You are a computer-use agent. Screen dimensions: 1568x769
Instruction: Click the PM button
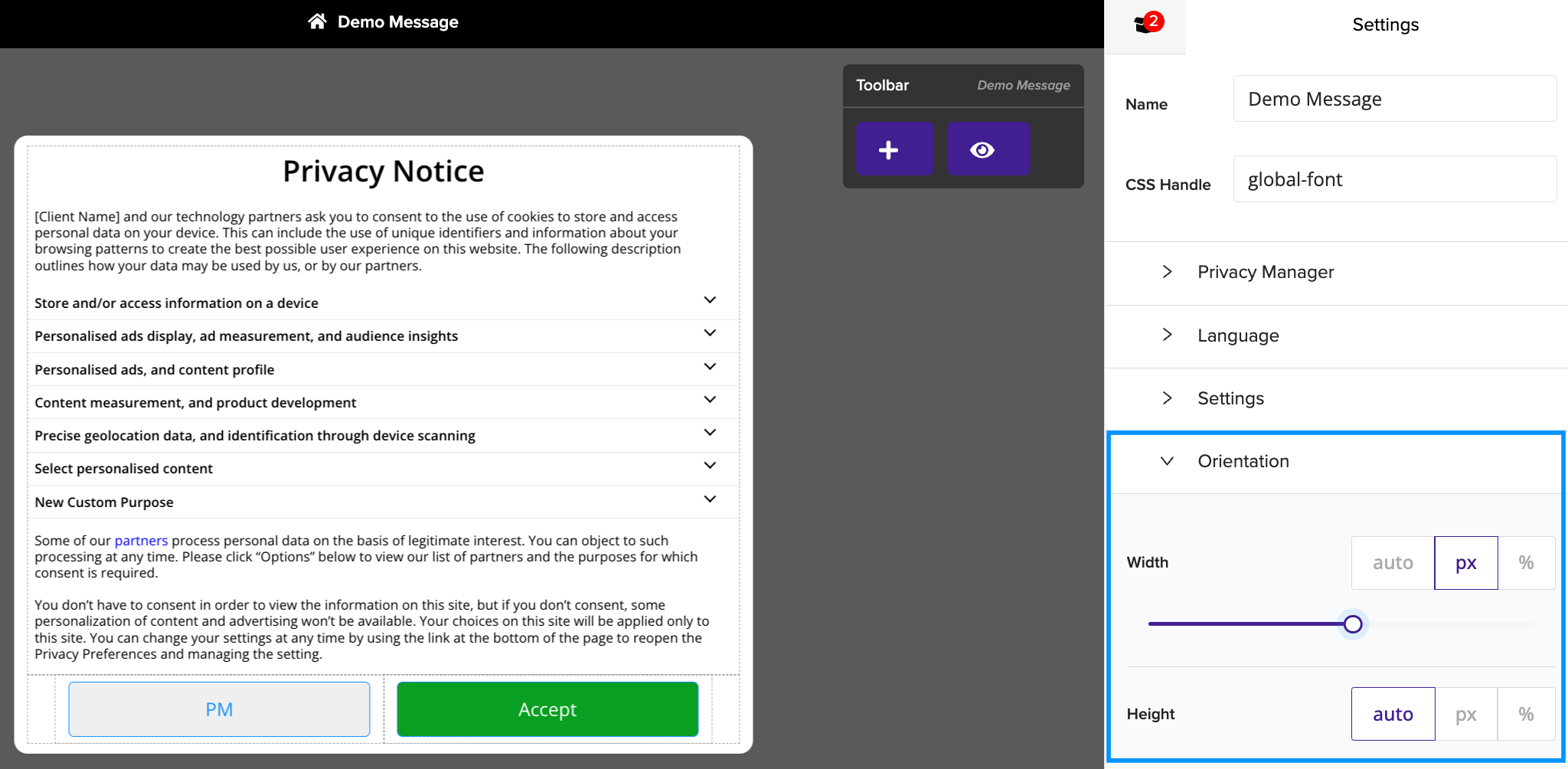(219, 709)
